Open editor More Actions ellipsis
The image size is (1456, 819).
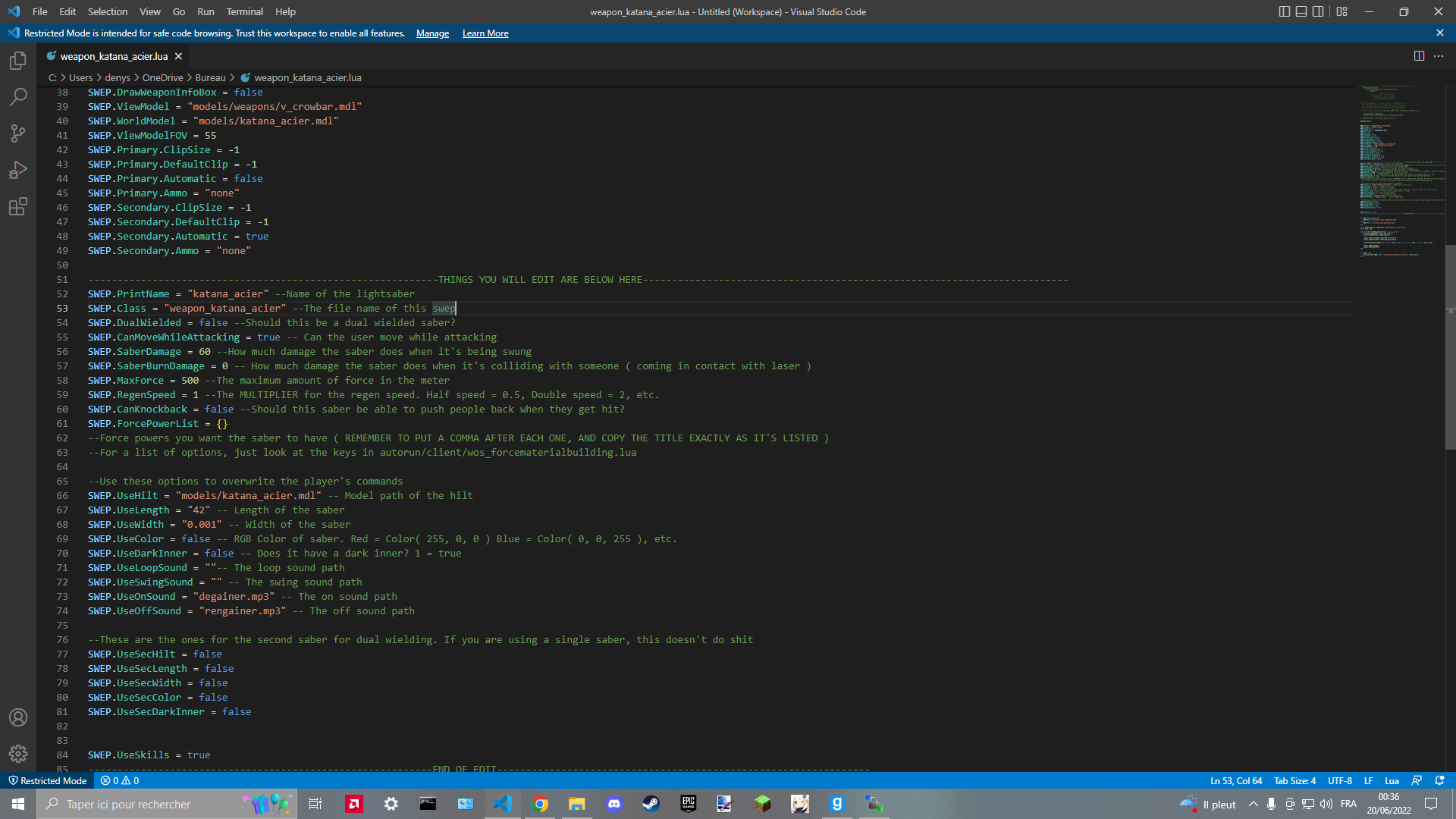[1439, 56]
